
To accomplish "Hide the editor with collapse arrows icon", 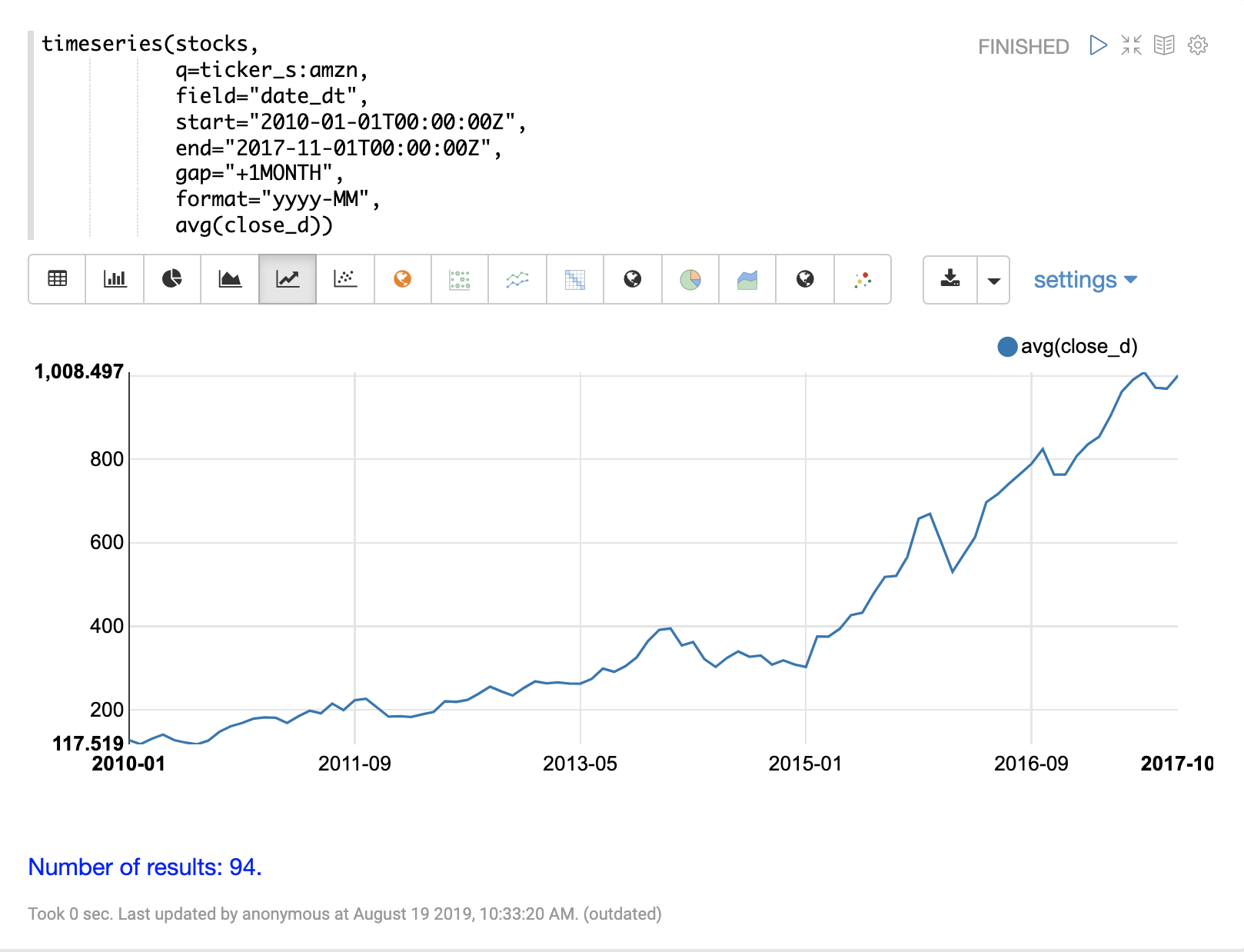I will tap(1131, 45).
